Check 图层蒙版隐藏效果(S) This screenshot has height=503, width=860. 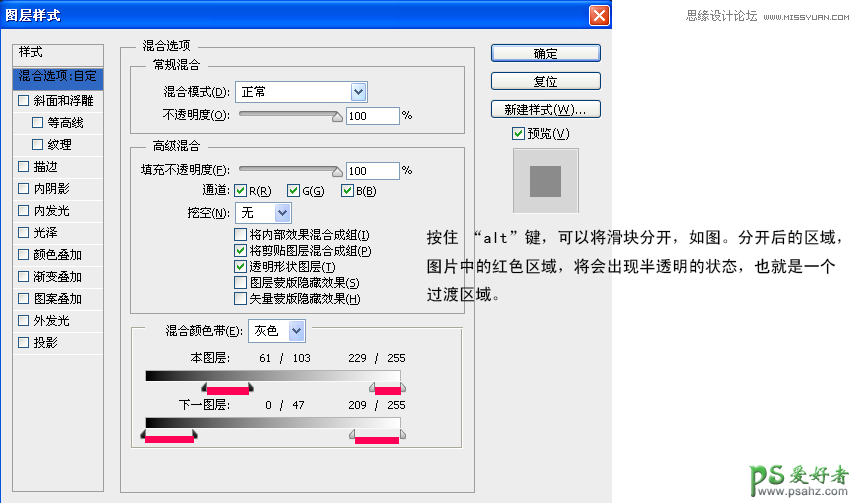pyautogui.click(x=240, y=282)
